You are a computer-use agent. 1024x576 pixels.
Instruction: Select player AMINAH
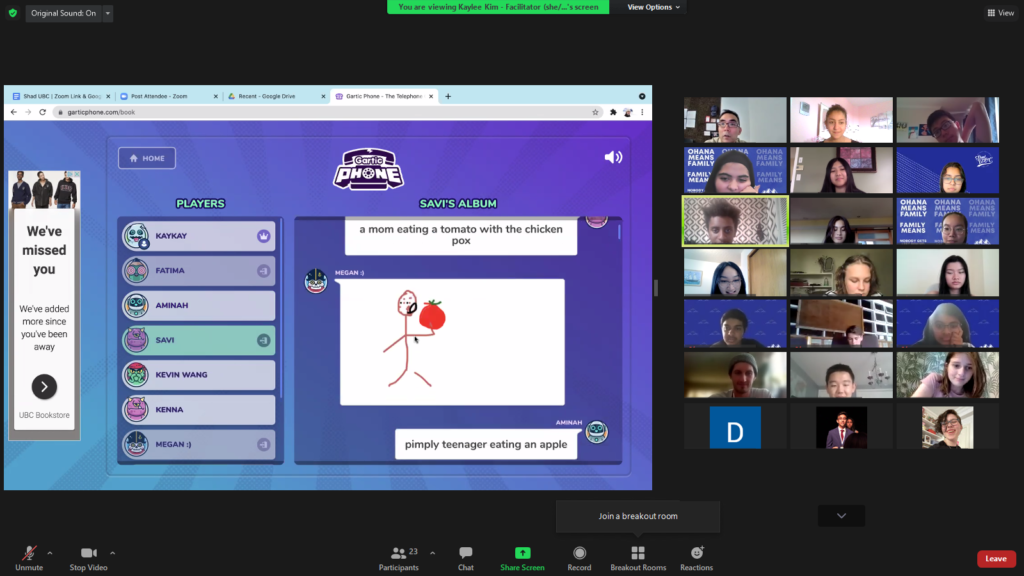point(199,306)
